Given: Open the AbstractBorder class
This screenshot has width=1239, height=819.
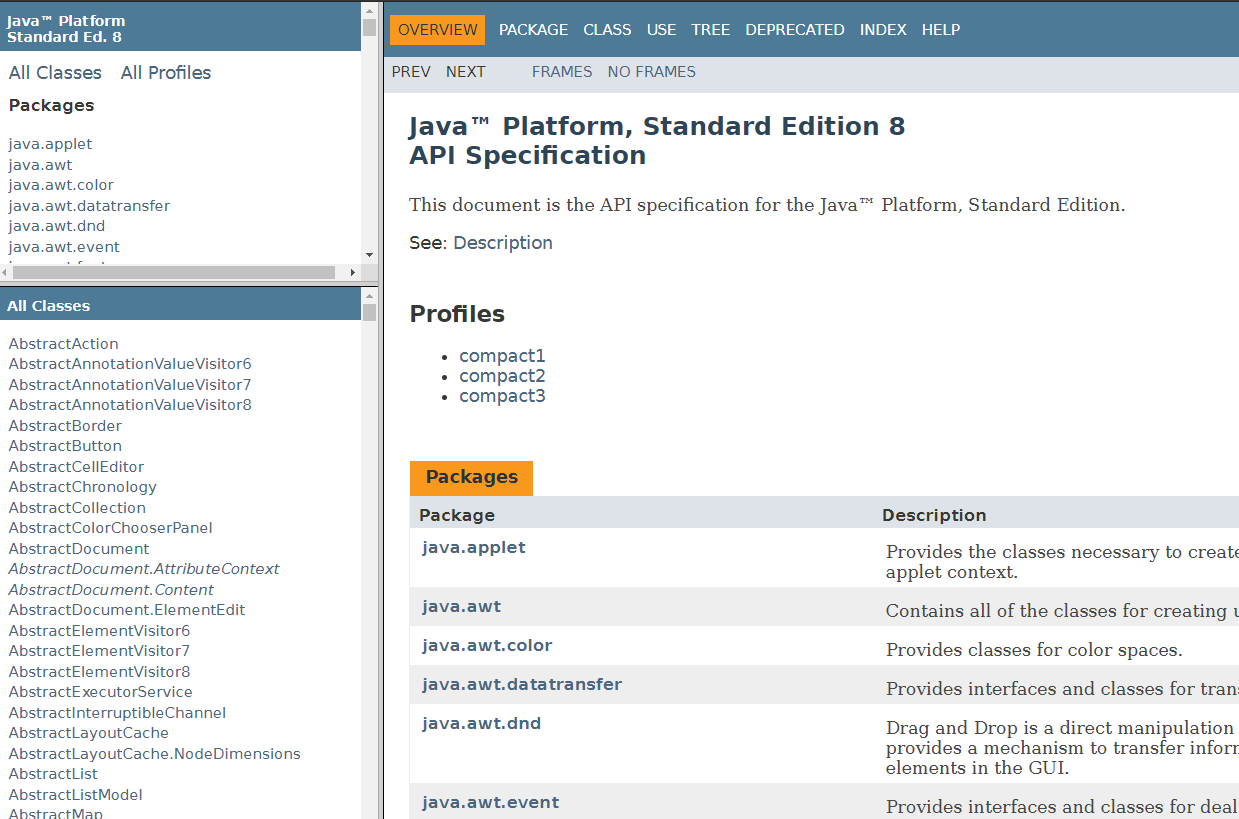Looking at the screenshot, I should pos(65,426).
